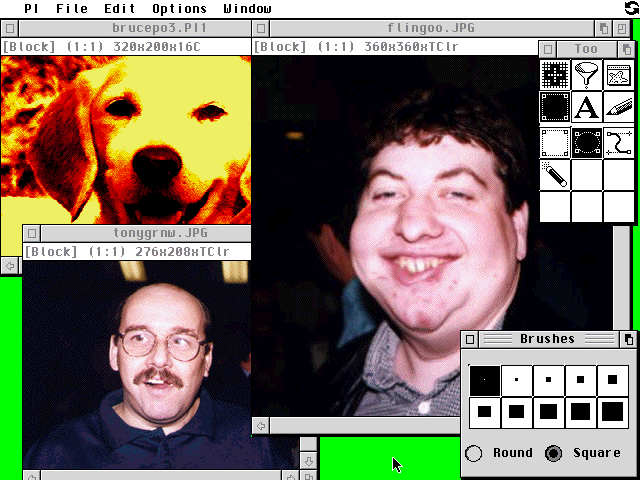640x480 pixels.
Task: Pick the rectangular block selection tool
Action: (555, 141)
